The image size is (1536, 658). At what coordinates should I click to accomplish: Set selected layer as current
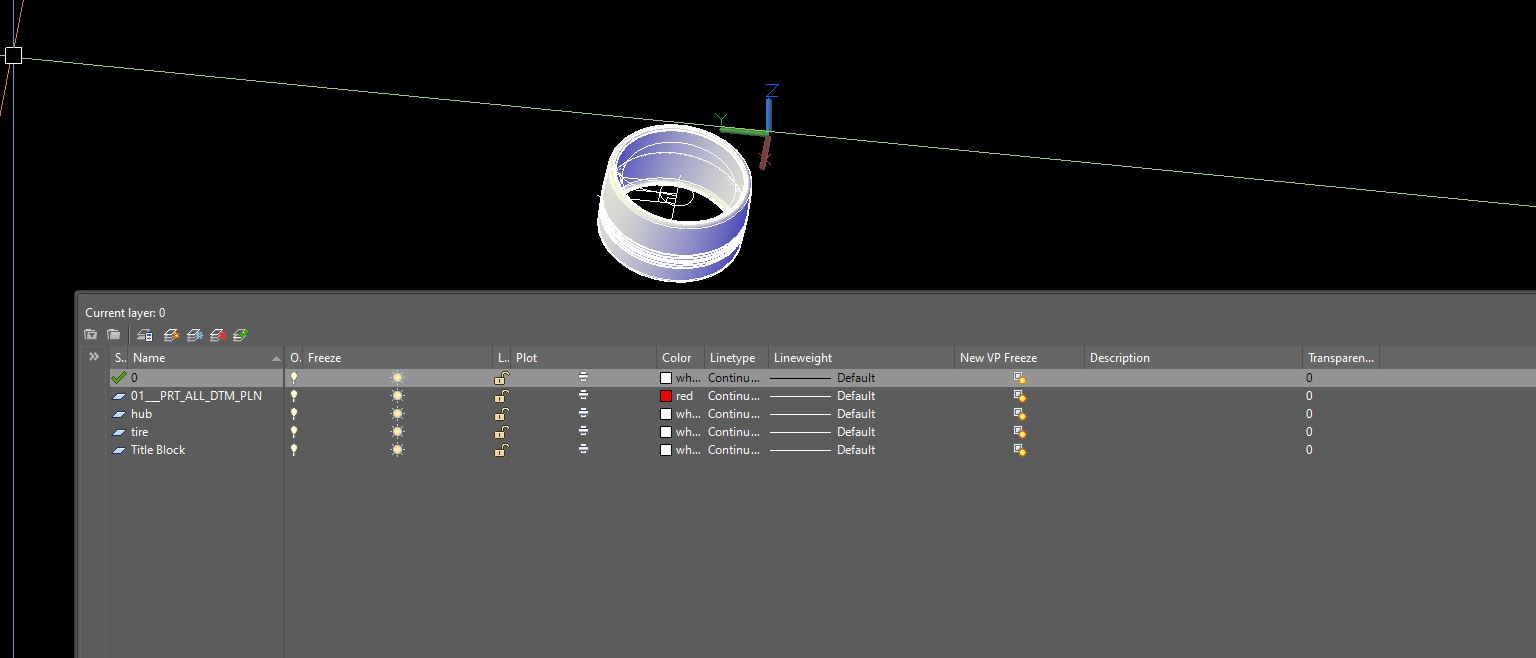pos(240,335)
